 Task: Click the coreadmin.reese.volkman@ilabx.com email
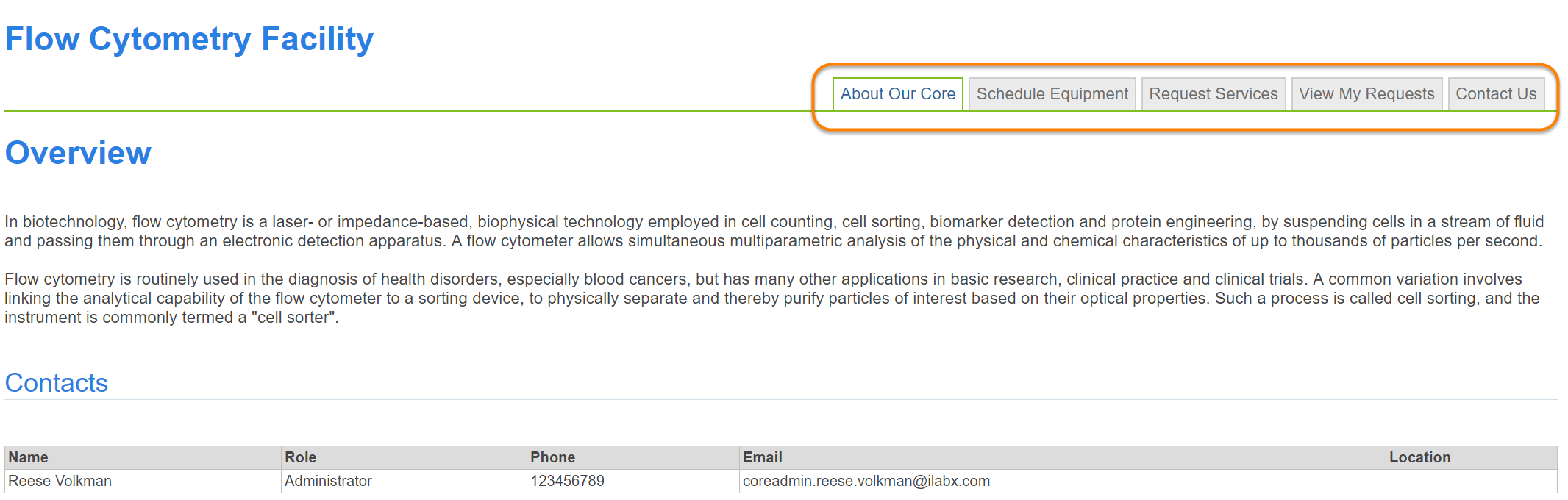(866, 481)
